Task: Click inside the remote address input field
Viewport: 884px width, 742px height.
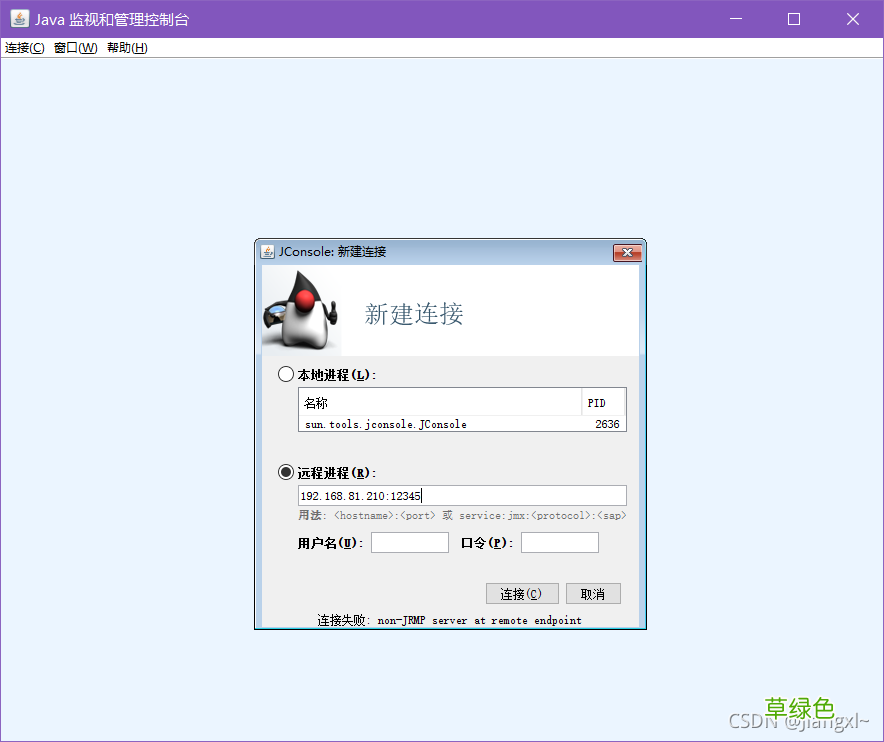Action: click(460, 495)
